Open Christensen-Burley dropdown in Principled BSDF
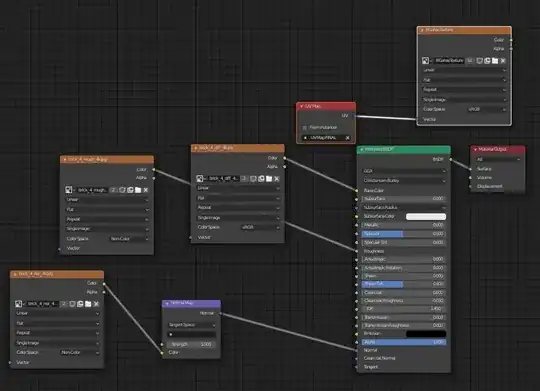This screenshot has height=391, width=540. [404, 181]
